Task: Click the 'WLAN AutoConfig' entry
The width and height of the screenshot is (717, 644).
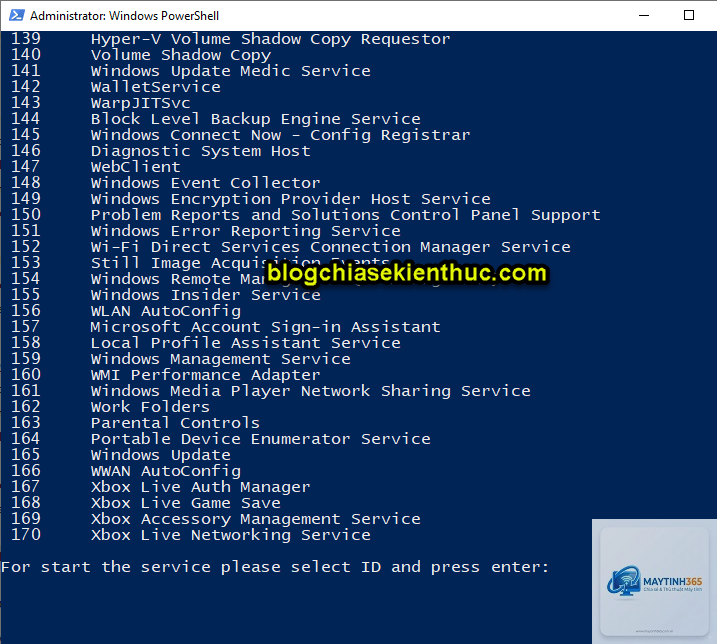Action: click(166, 311)
